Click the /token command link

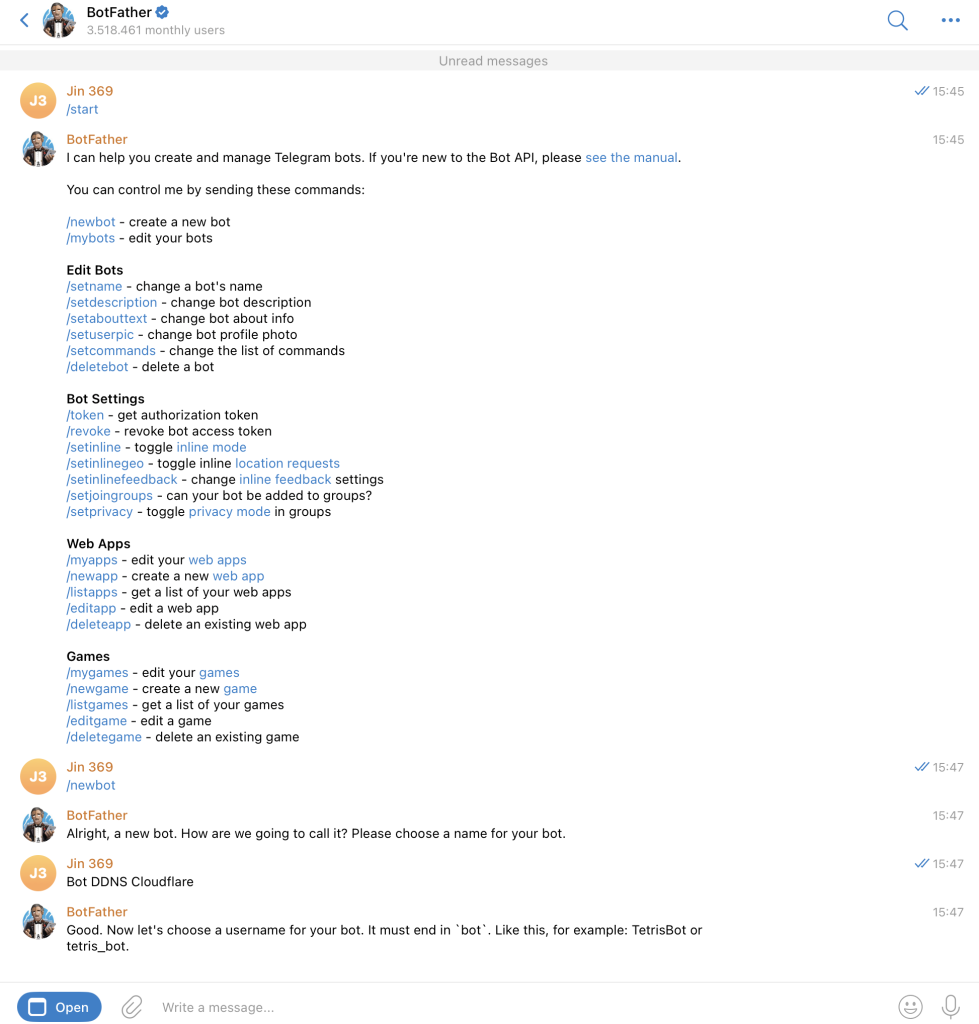[86, 415]
